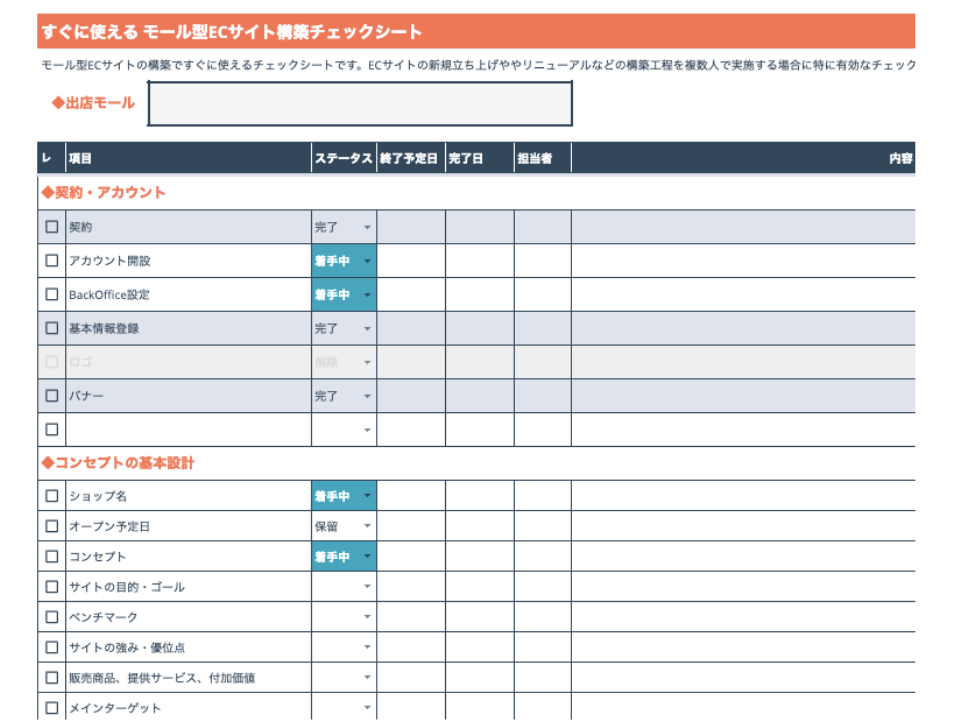The image size is (960, 720).
Task: Open status dropdown for ショップ名
Action: click(x=367, y=496)
